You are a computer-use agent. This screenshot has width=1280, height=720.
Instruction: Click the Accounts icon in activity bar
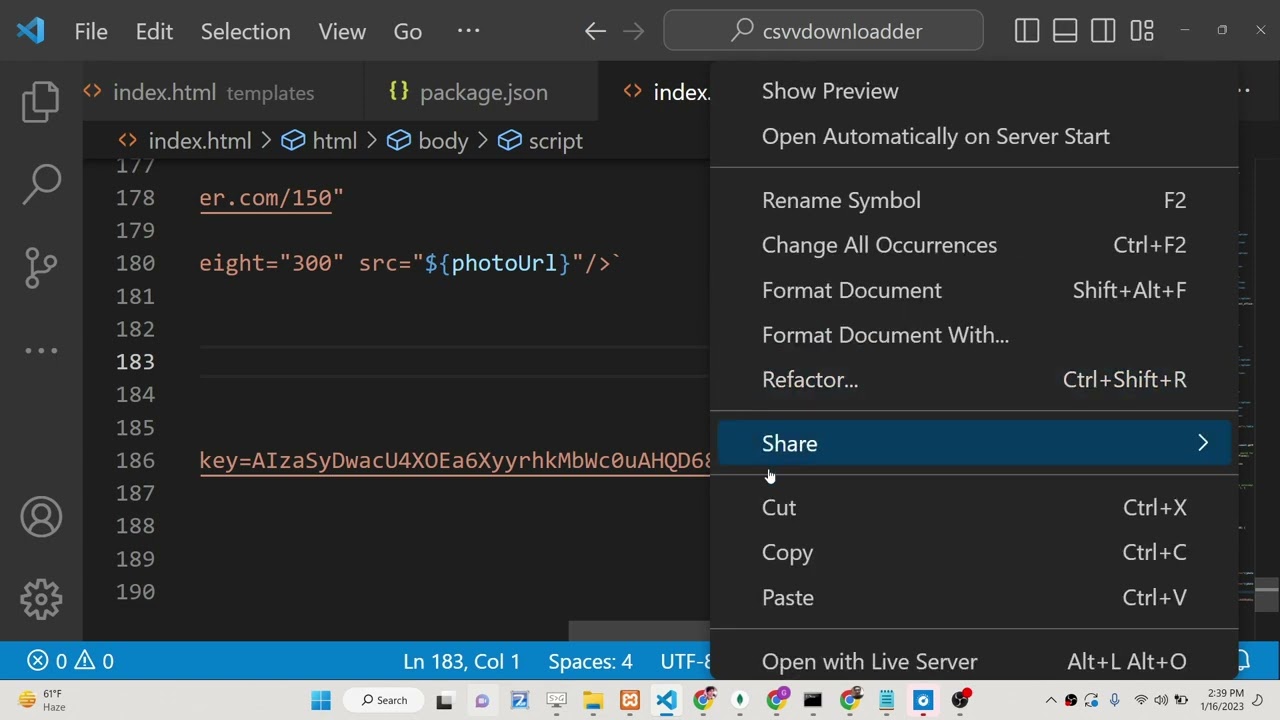41,517
